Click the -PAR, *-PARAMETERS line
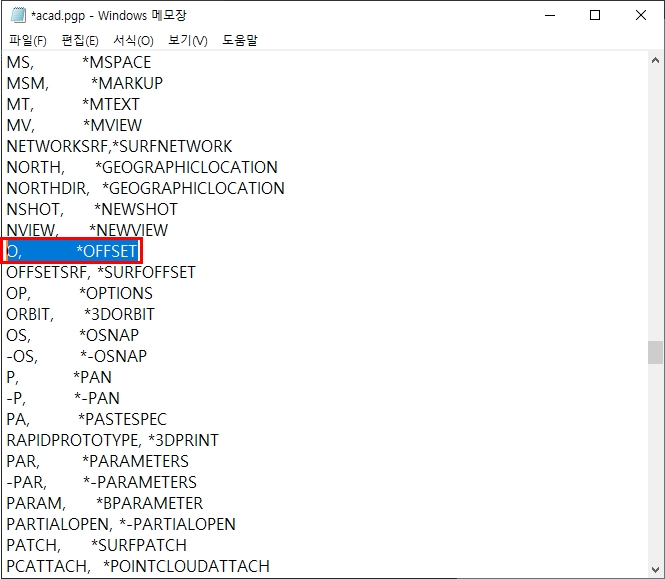This screenshot has width=665, height=579. [x=102, y=482]
